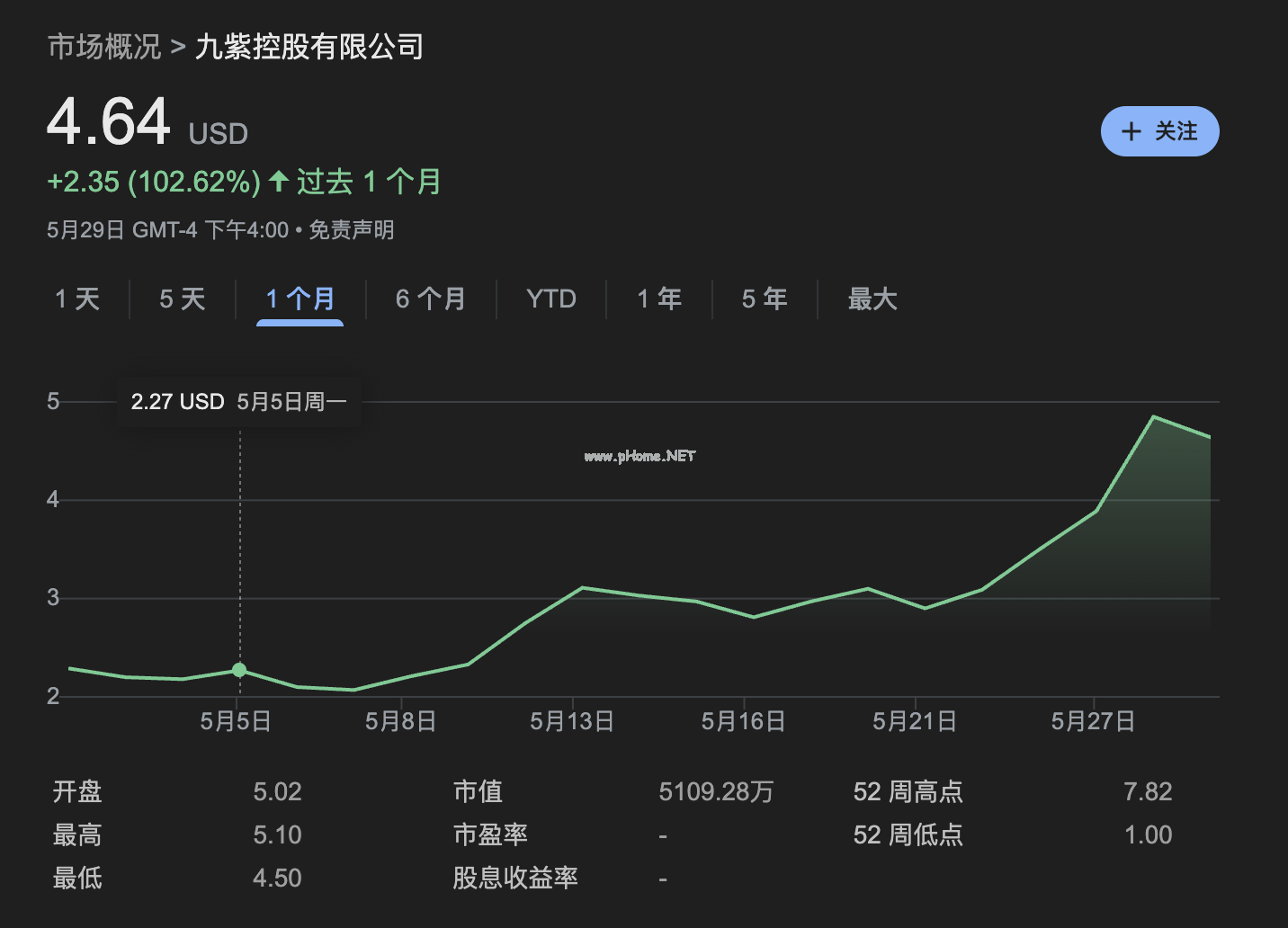Show the 5 年 chart range
Screen dimensions: 1288x928
[x=765, y=299]
